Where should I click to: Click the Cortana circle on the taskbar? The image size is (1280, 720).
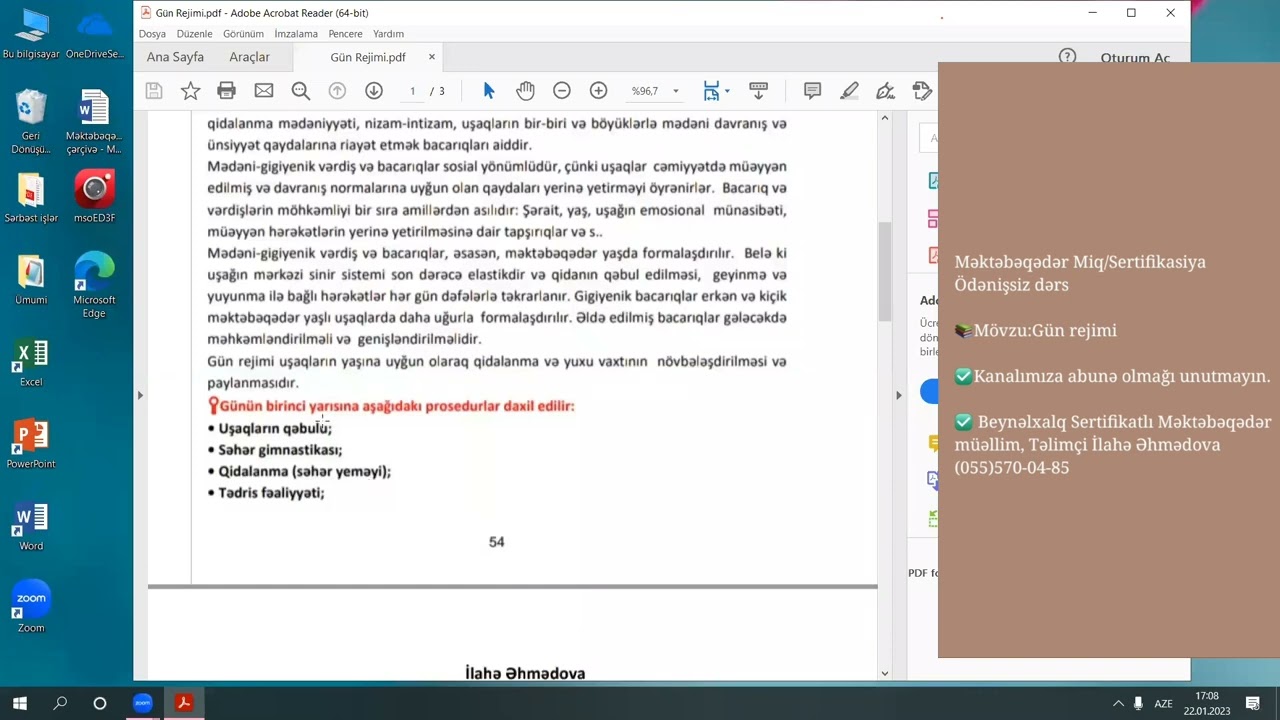100,703
